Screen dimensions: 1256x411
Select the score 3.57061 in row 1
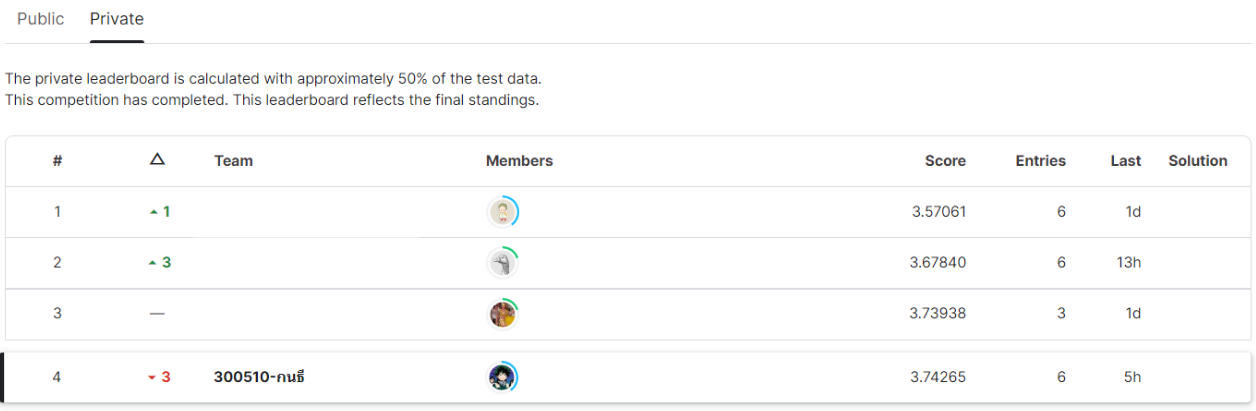point(938,212)
